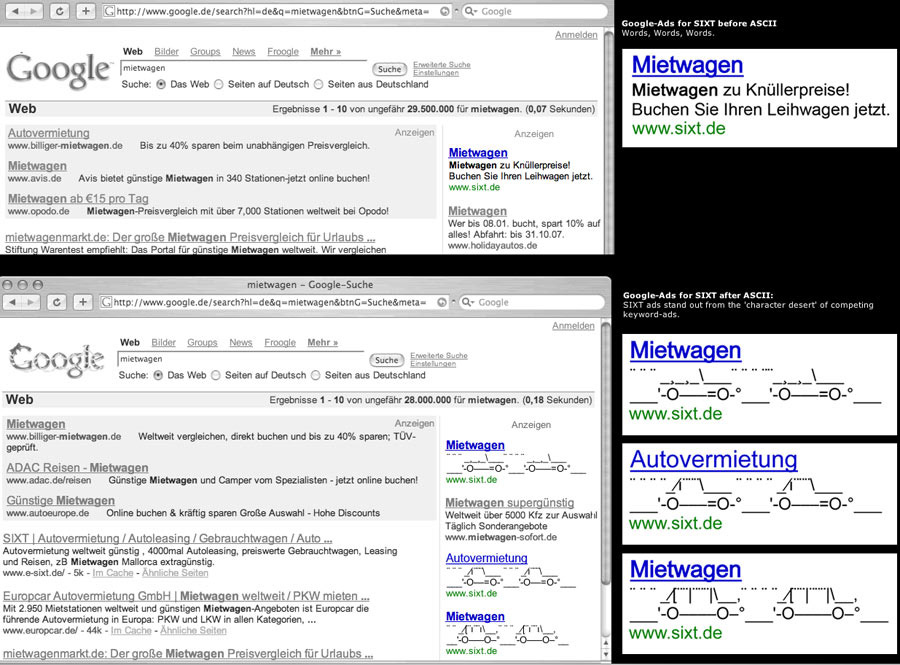Click the address bar in the top window
Viewport: 900px width, 665px height.
pyautogui.click(x=277, y=11)
